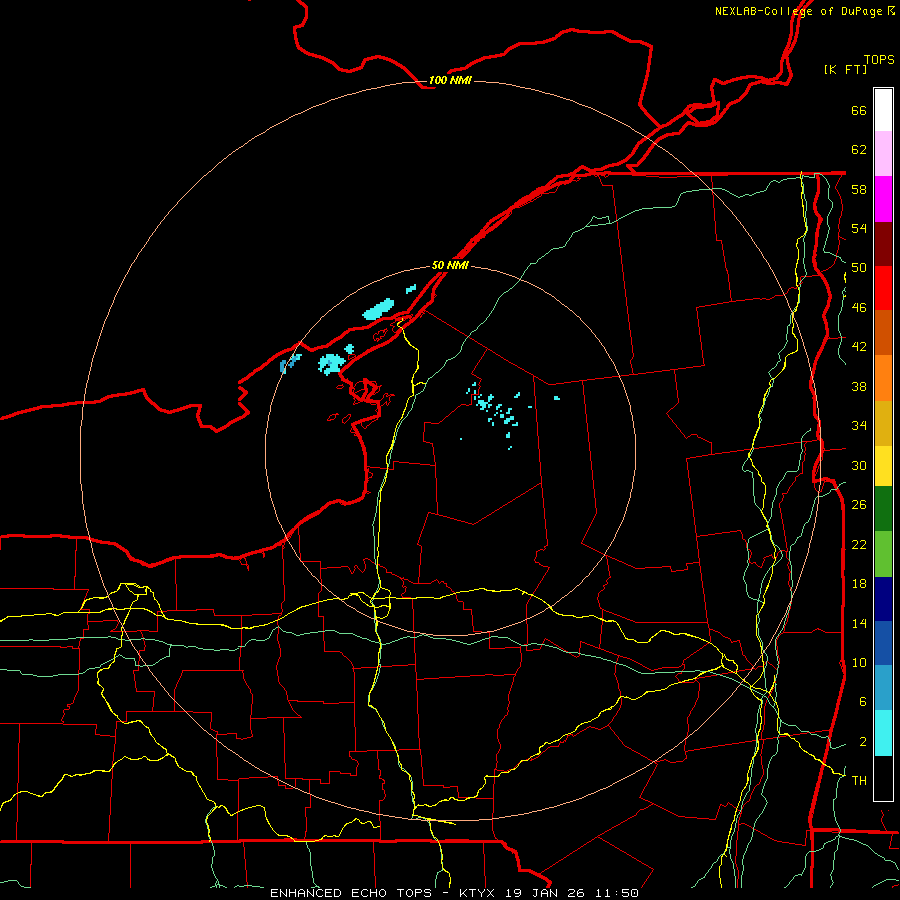Click the legend value 30
The height and width of the screenshot is (900, 900).
[x=859, y=465]
